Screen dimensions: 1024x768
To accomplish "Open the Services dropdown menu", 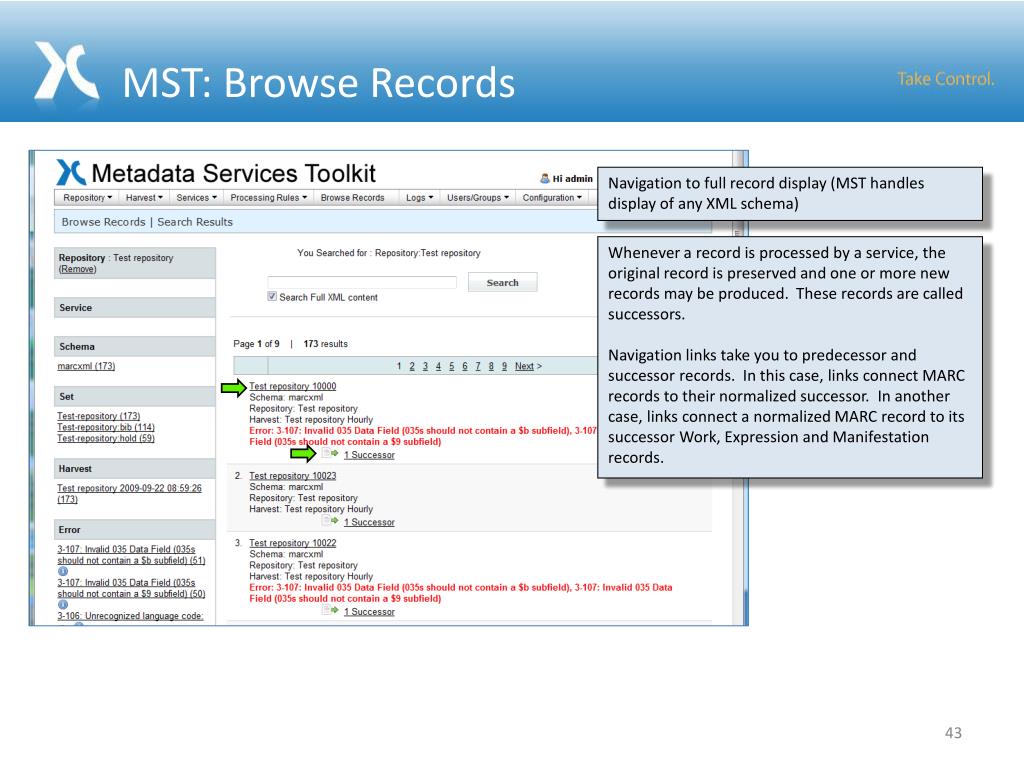I will tap(197, 197).
